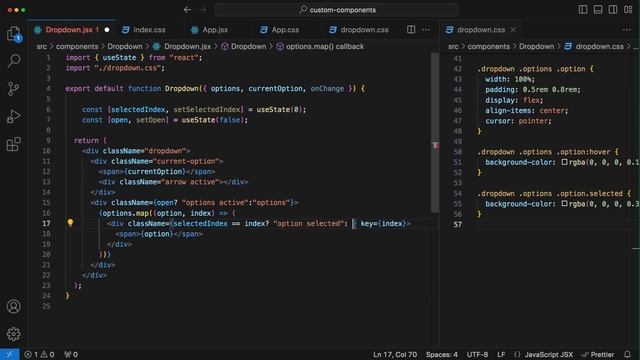Screen dimensions: 640x360
Task: Open ports indicator showing 0 in status bar
Action: click(x=71, y=354)
